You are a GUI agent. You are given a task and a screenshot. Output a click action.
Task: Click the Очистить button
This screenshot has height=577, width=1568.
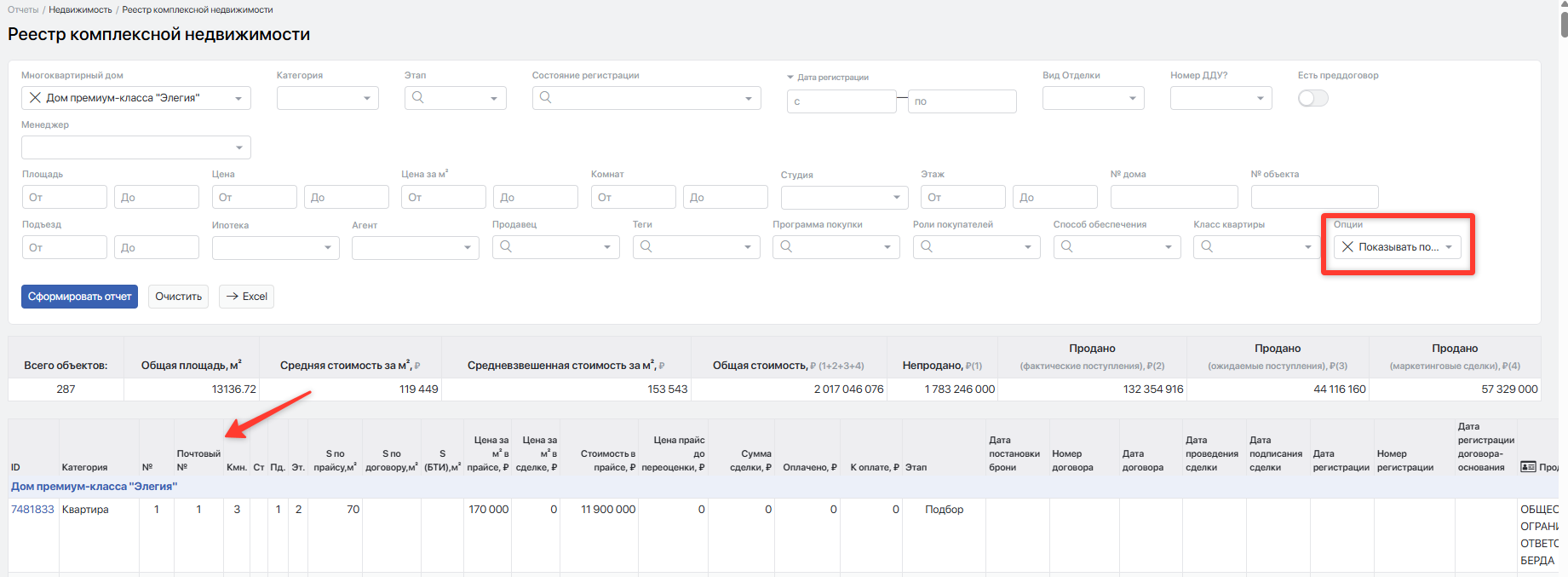click(x=178, y=297)
